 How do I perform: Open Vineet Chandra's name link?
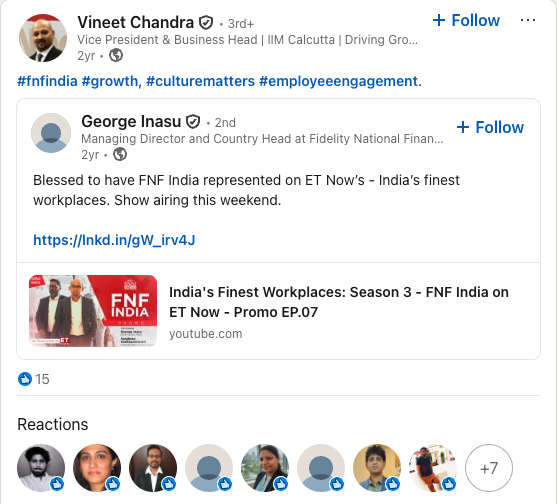click(x=136, y=22)
